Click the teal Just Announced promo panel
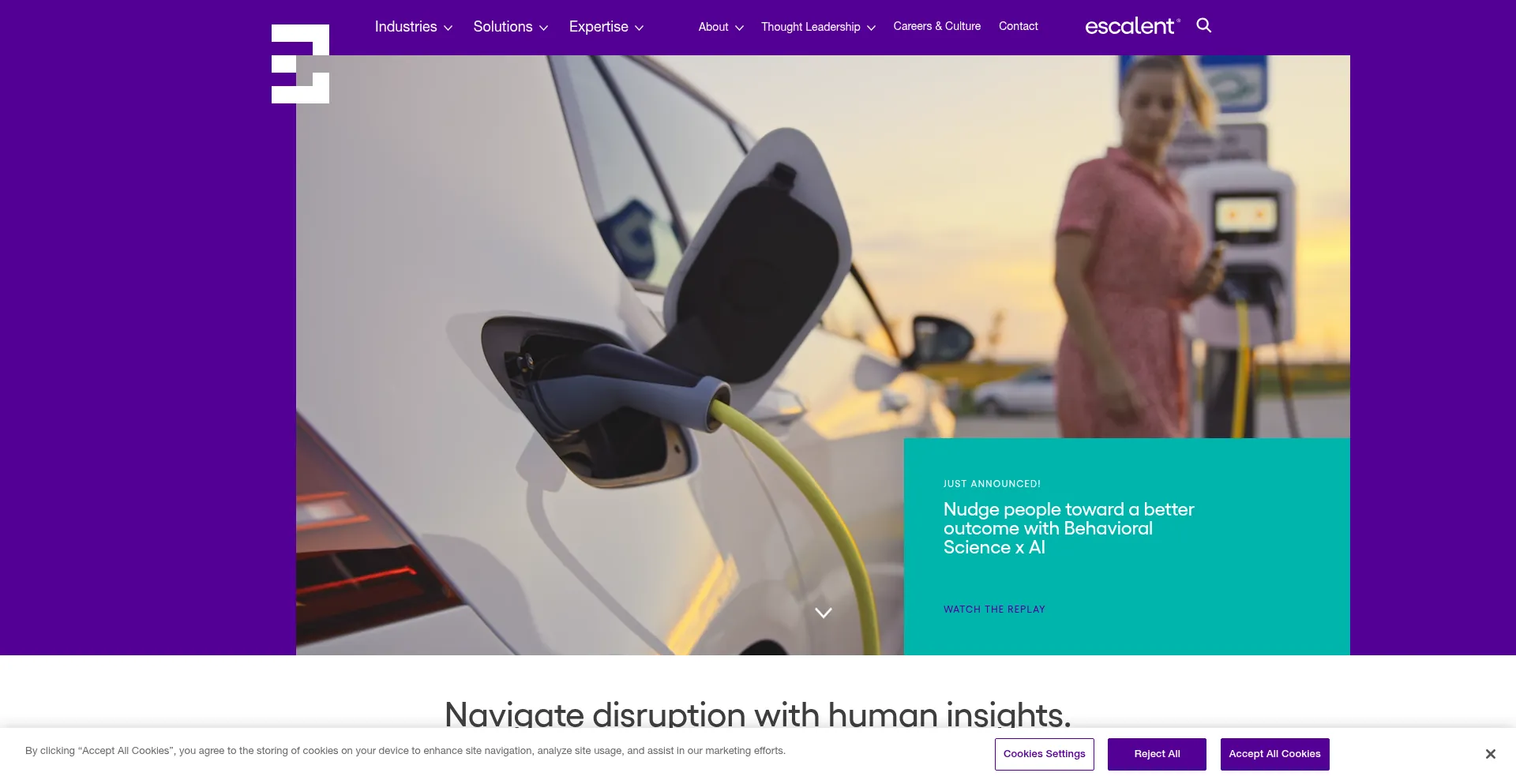Image resolution: width=1516 pixels, height=784 pixels. pos(1127,546)
